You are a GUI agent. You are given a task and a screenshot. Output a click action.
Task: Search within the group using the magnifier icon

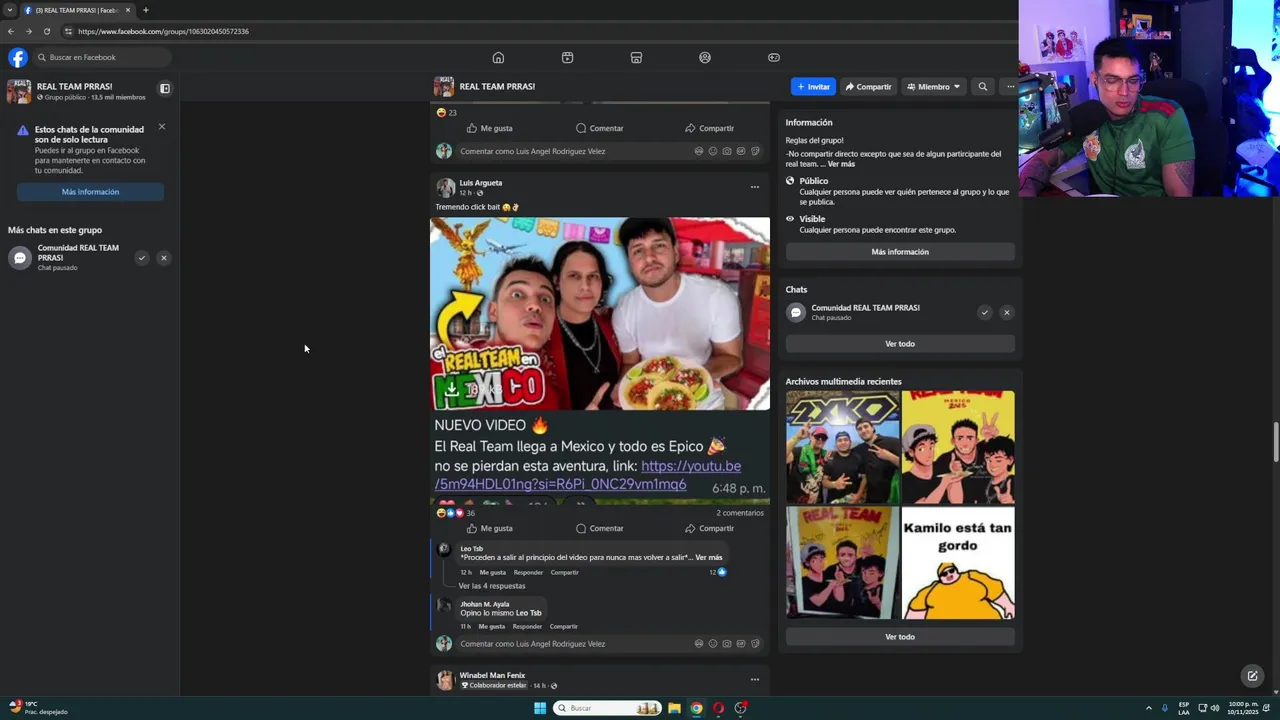pos(982,87)
